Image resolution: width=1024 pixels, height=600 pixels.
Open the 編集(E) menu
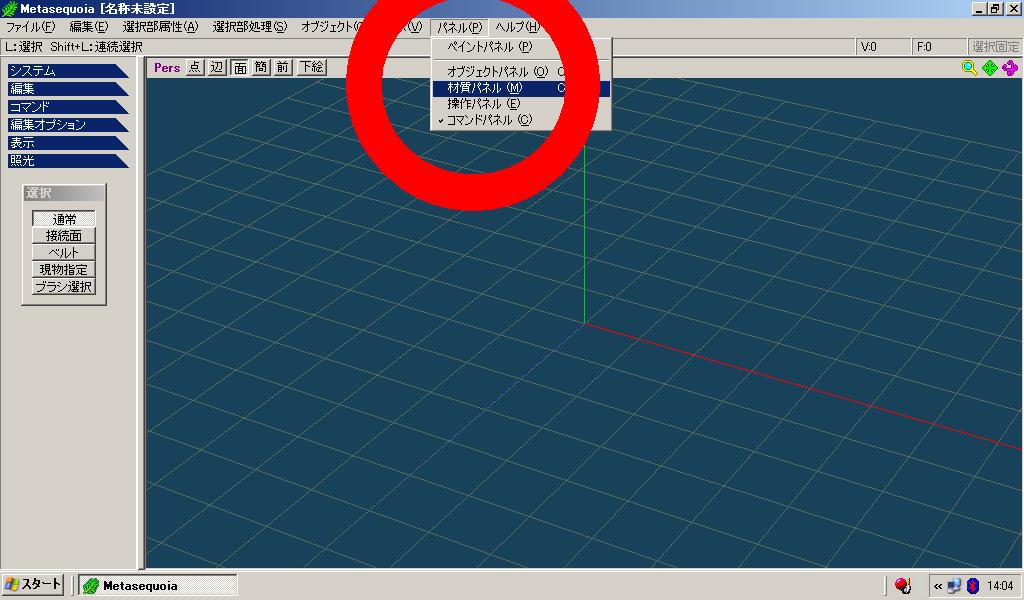[x=88, y=27]
